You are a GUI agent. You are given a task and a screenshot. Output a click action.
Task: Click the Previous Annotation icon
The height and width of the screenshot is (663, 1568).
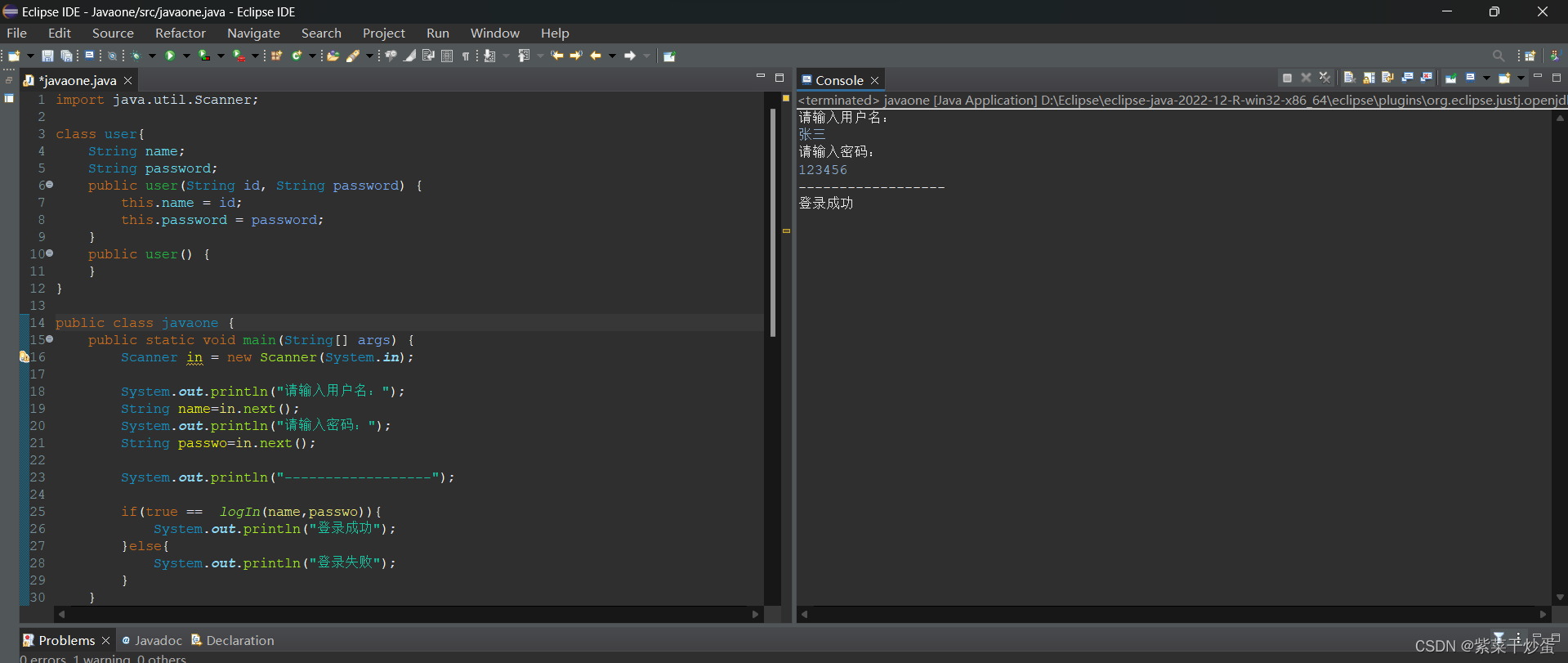524,56
